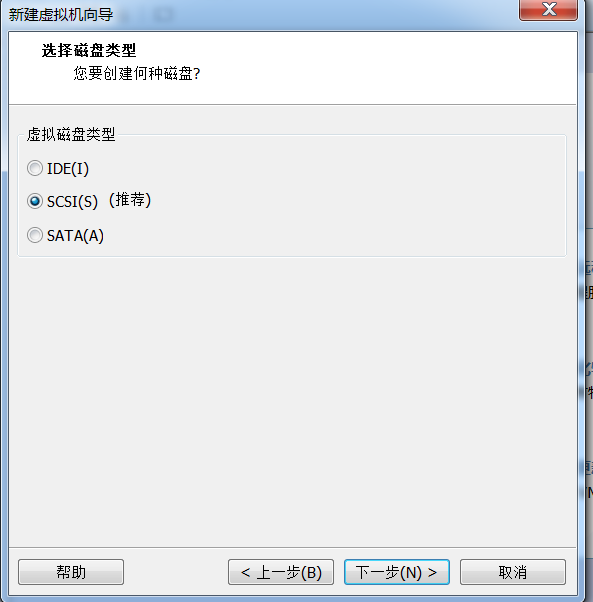Screen dimensions: 593x602
Task: Choose the SCSI(S) radio button circle
Action: pyautogui.click(x=35, y=201)
